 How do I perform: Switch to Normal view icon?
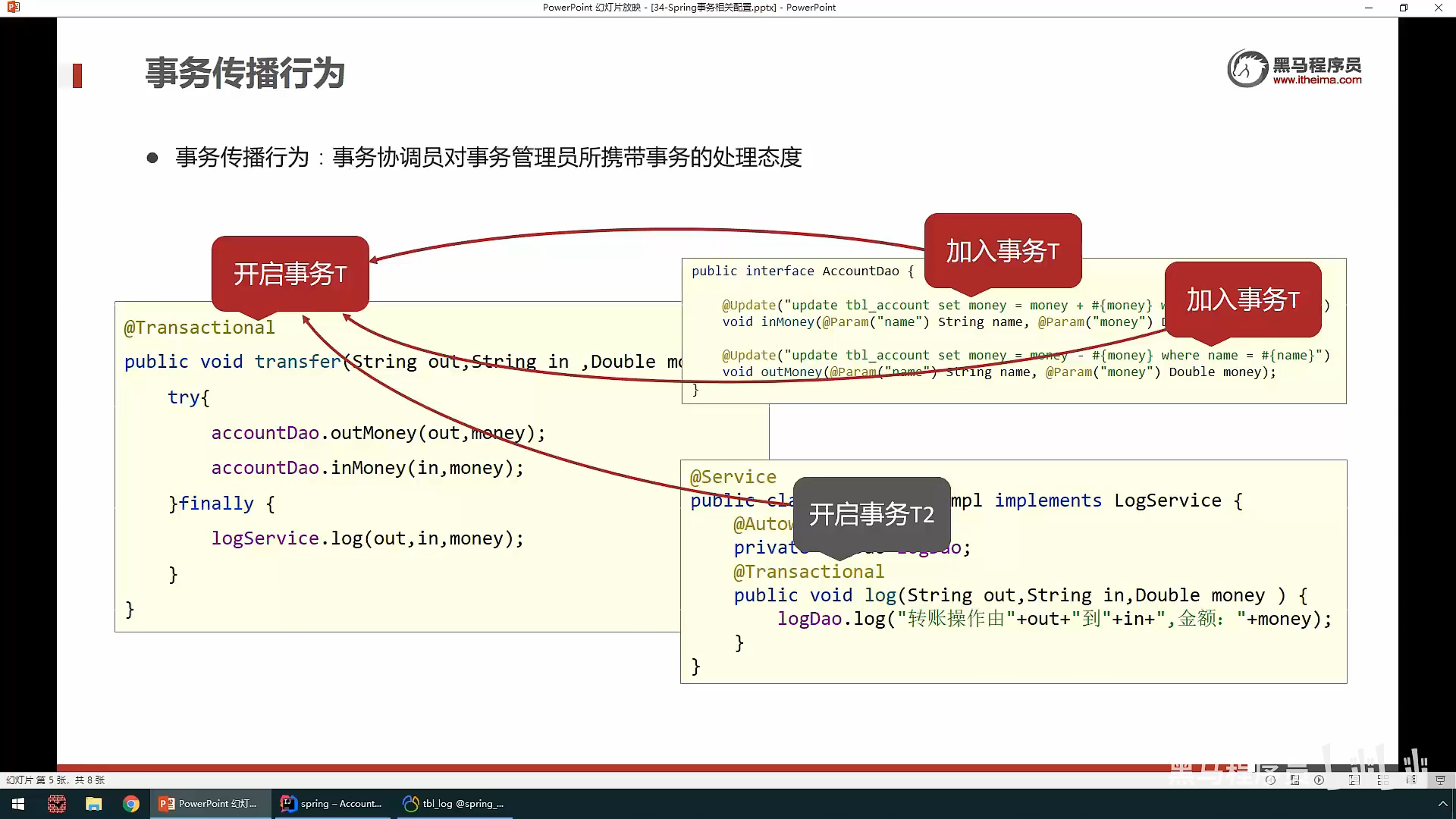click(x=1354, y=780)
